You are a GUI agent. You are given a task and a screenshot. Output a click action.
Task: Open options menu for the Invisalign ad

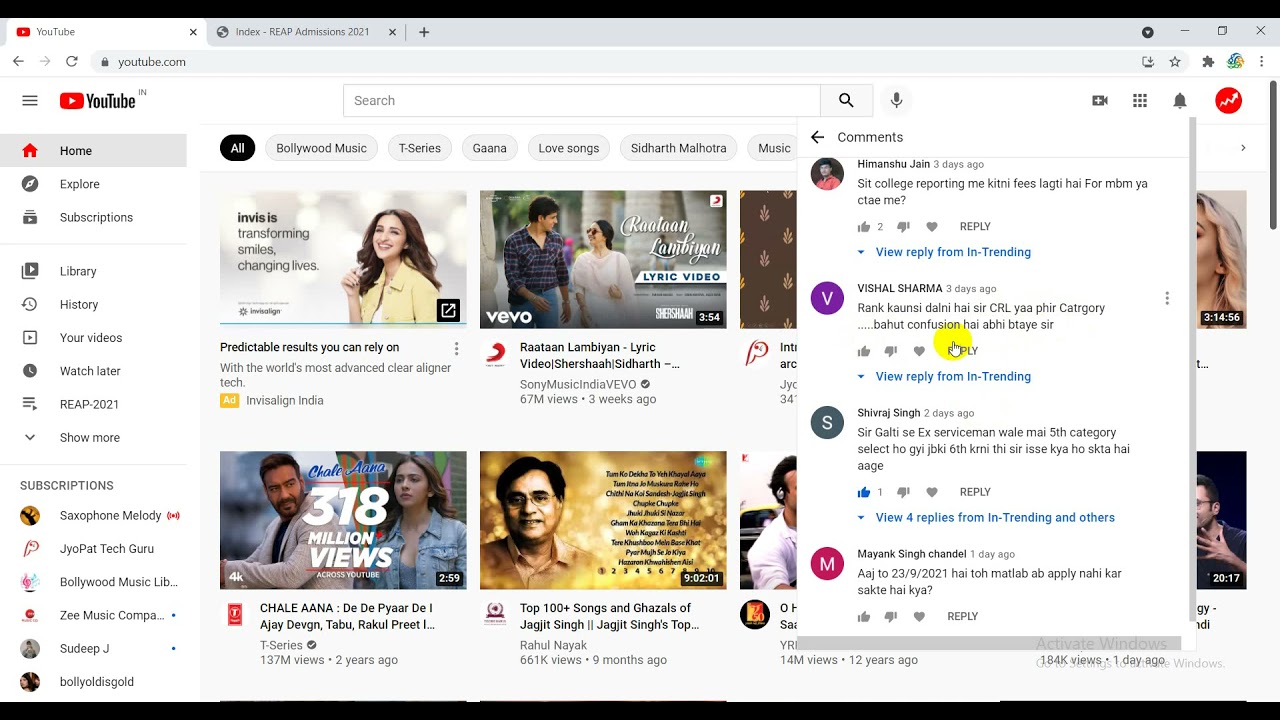[x=456, y=349]
